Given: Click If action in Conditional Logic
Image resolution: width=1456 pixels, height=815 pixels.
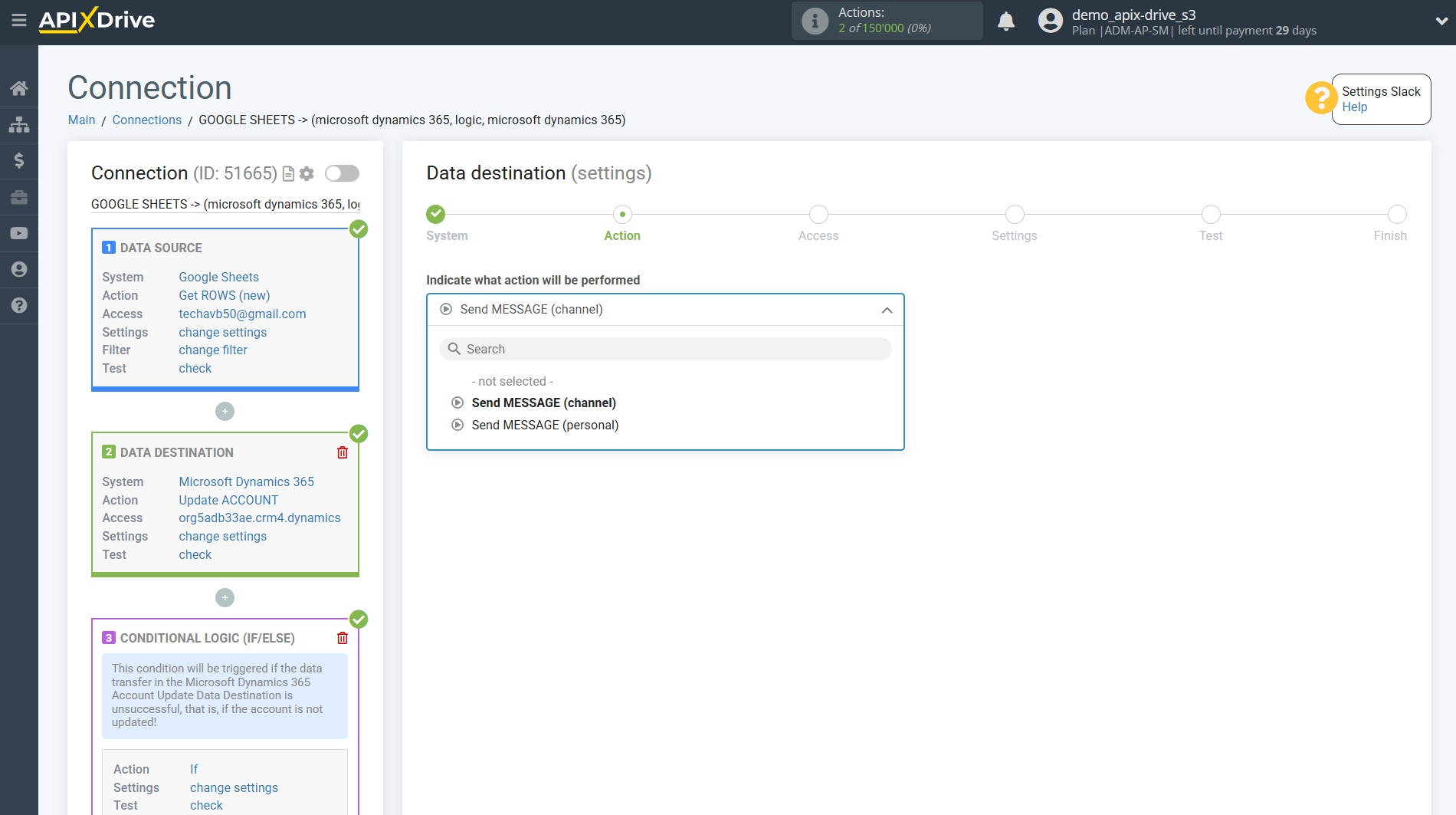Looking at the screenshot, I should (x=194, y=769).
